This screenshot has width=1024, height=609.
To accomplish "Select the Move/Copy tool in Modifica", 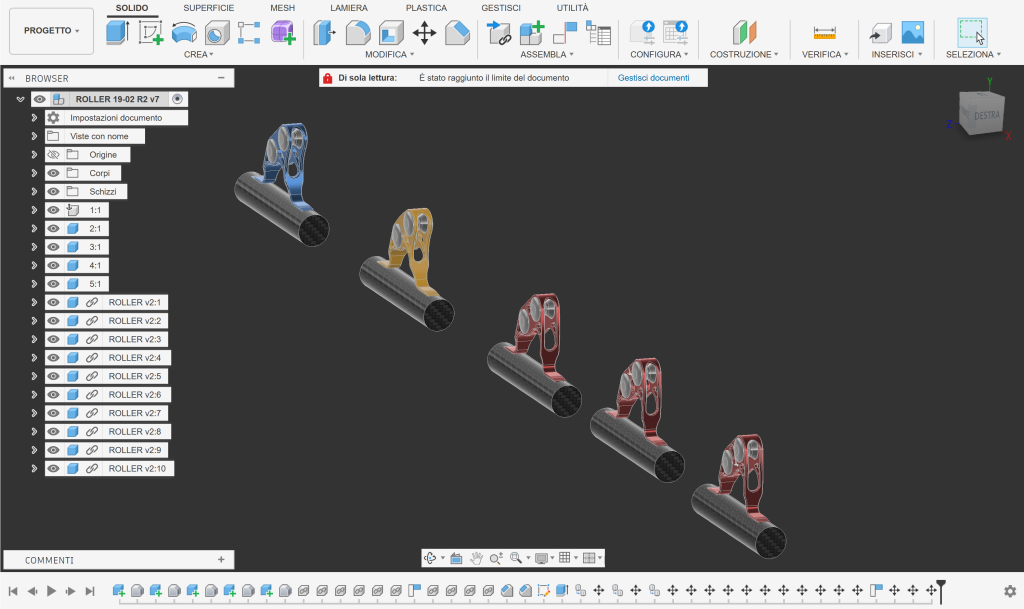I will [425, 33].
